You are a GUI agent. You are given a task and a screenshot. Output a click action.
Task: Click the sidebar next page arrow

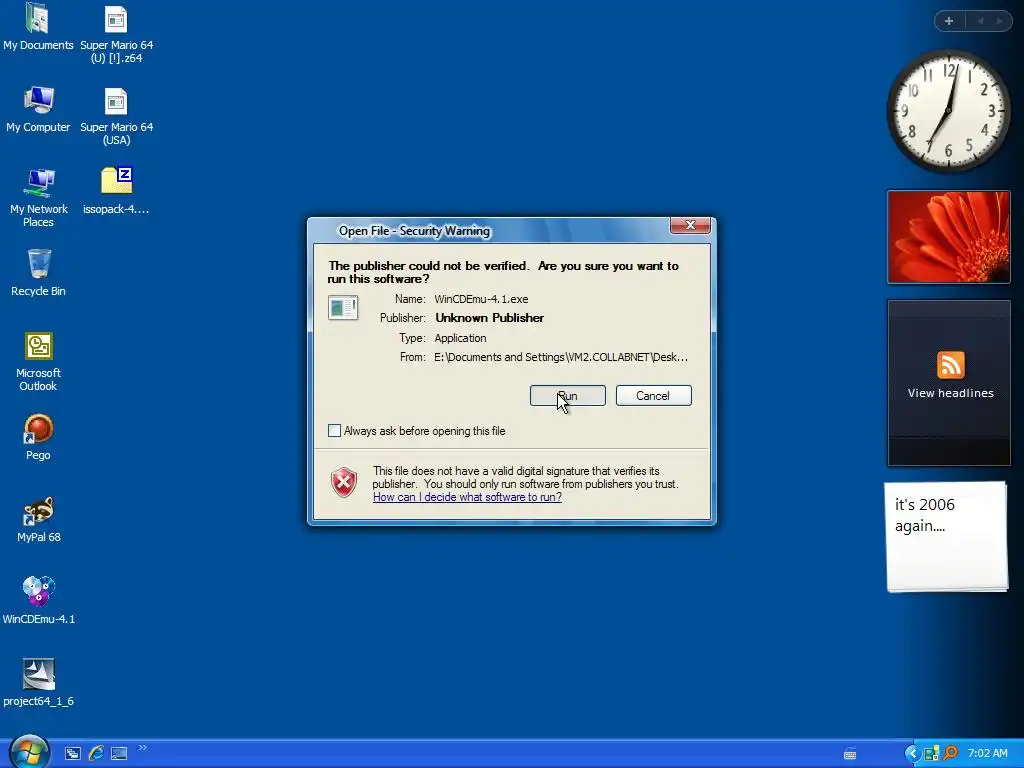click(999, 21)
